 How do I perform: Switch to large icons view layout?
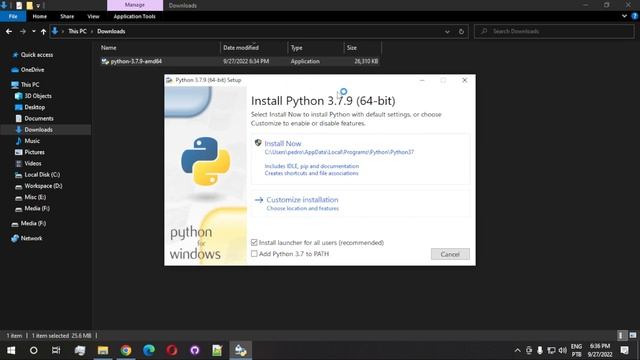click(x=633, y=336)
